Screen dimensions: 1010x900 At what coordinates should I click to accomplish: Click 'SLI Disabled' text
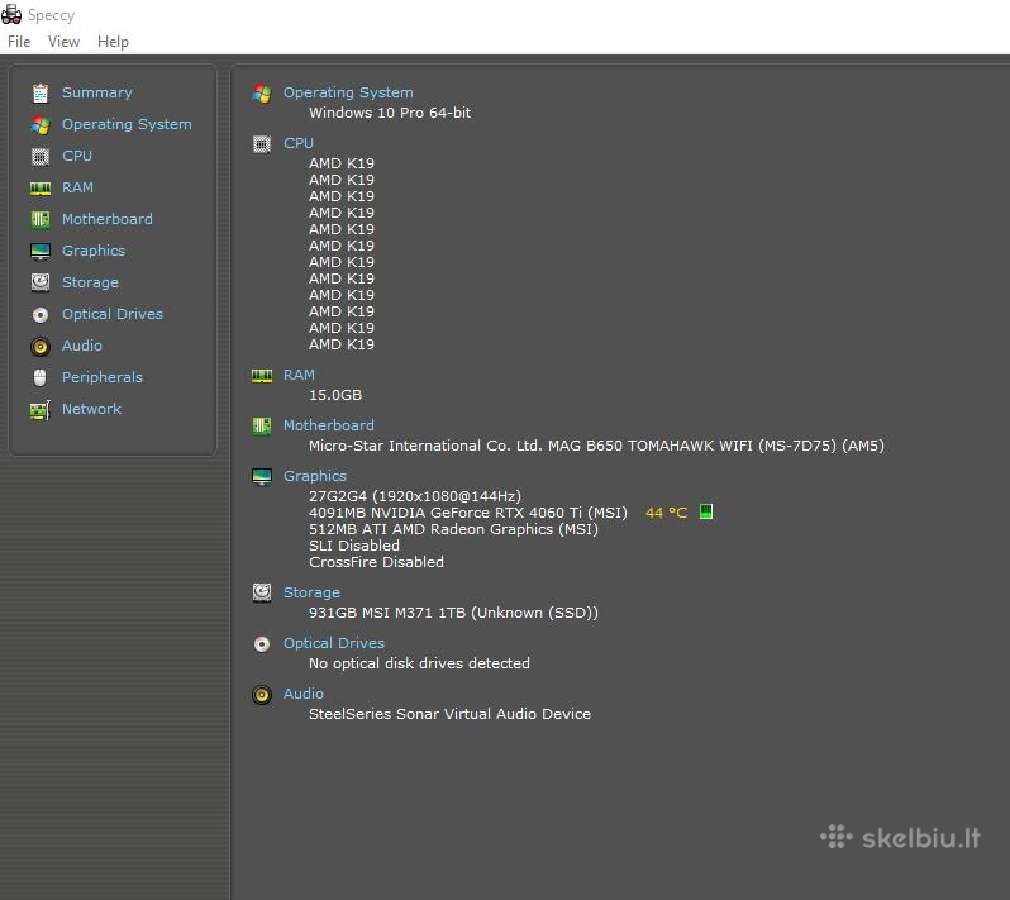(354, 546)
